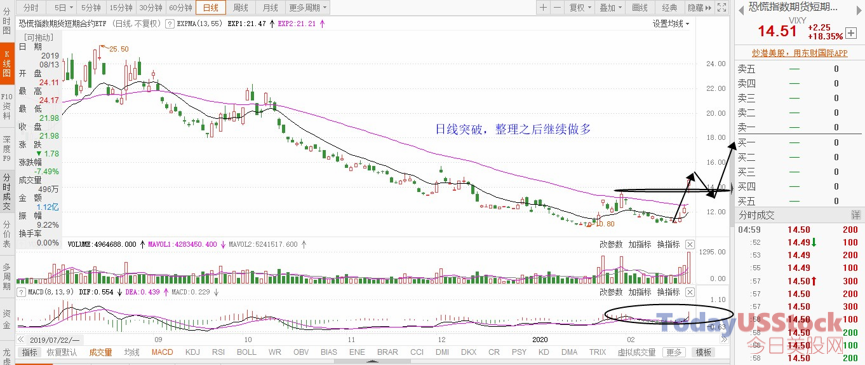Click the collapse handle below indicator bar
Screen dimensions: 865x365
pos(373,362)
